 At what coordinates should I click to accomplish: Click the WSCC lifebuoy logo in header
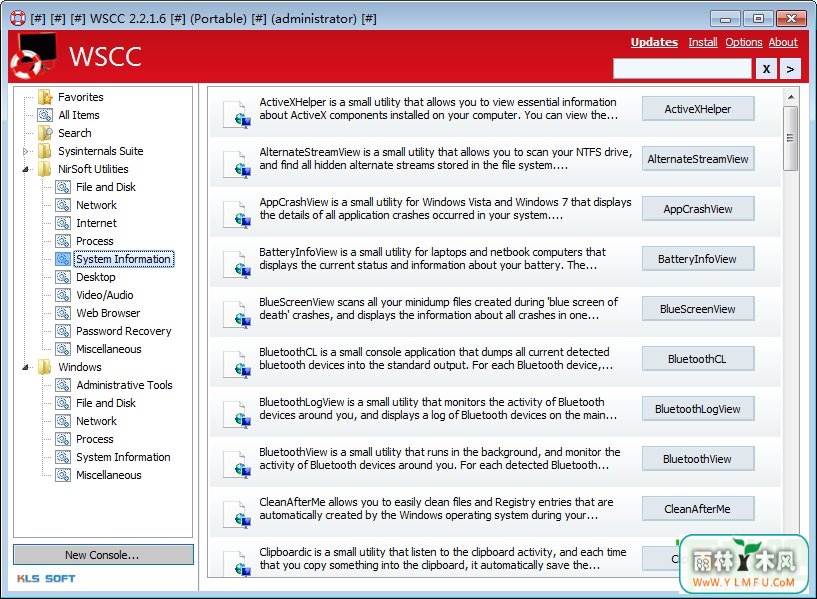32,56
